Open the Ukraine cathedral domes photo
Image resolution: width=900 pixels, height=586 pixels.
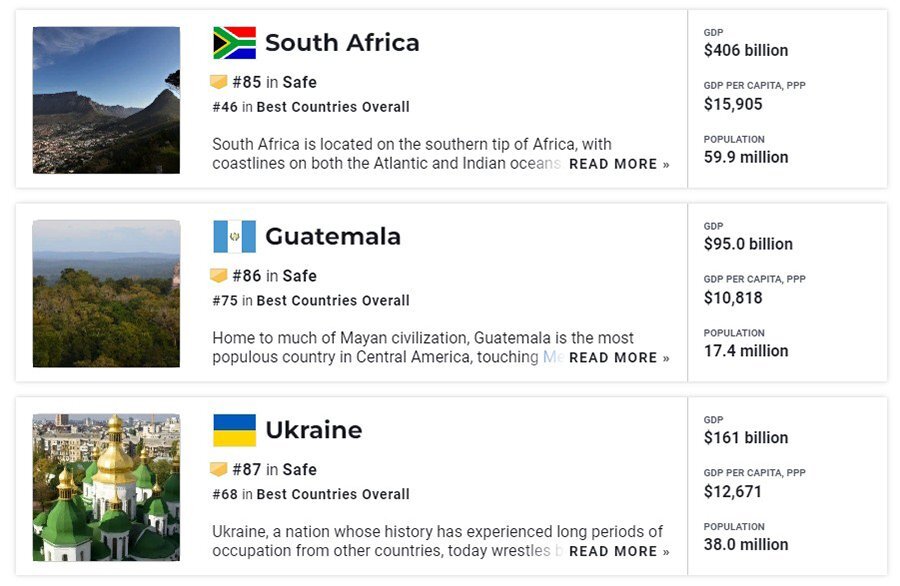pos(106,487)
